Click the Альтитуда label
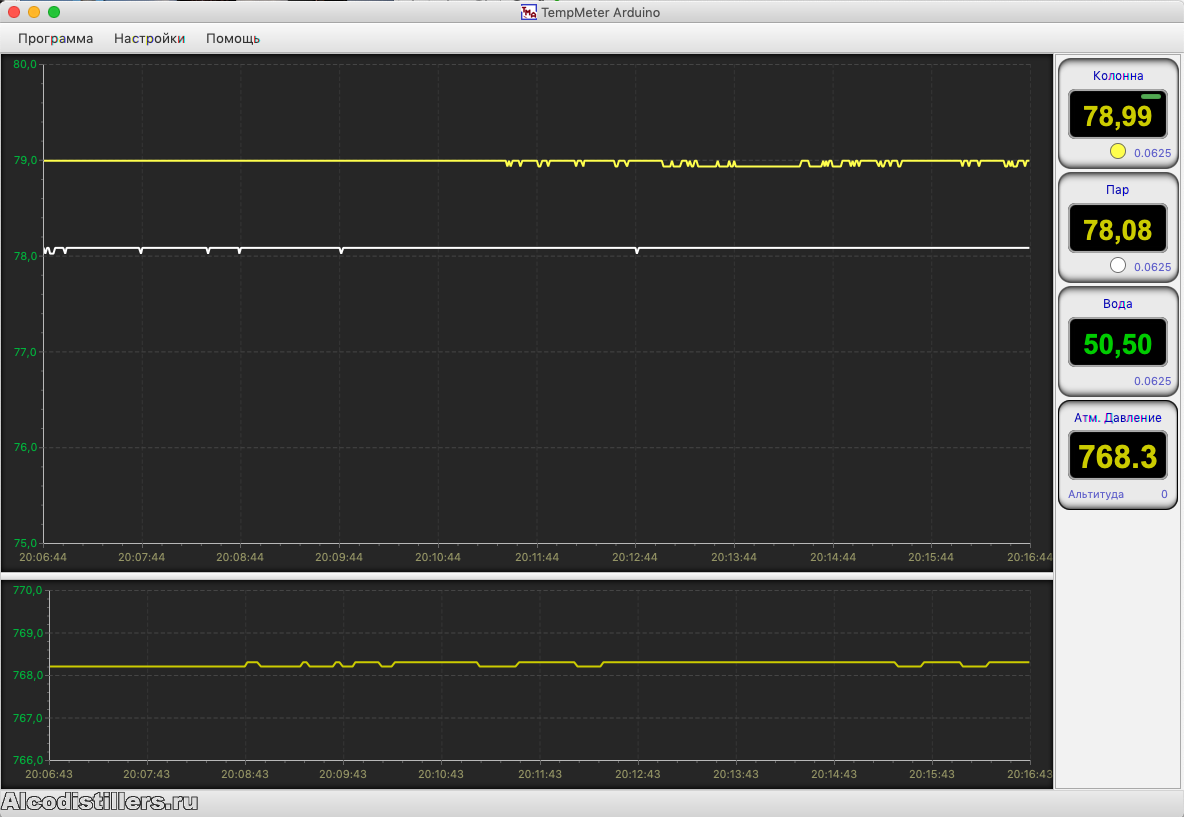1184x817 pixels. coord(1096,494)
